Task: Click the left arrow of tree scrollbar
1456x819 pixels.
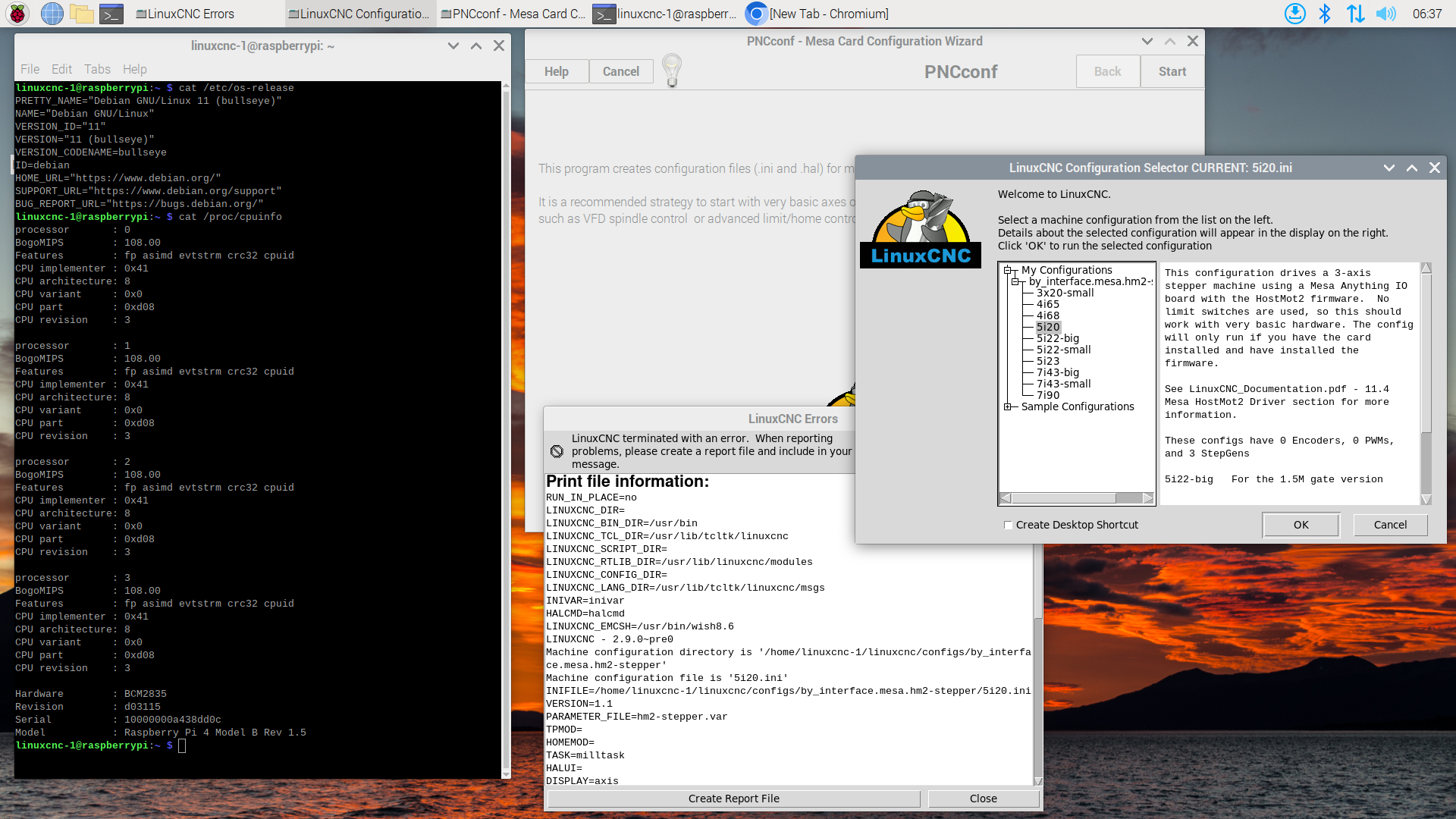Action: tap(1006, 498)
